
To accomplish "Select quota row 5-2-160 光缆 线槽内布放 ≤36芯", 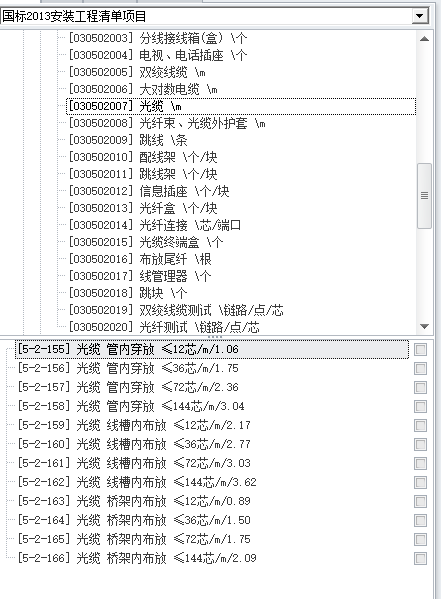I will click(x=134, y=445).
